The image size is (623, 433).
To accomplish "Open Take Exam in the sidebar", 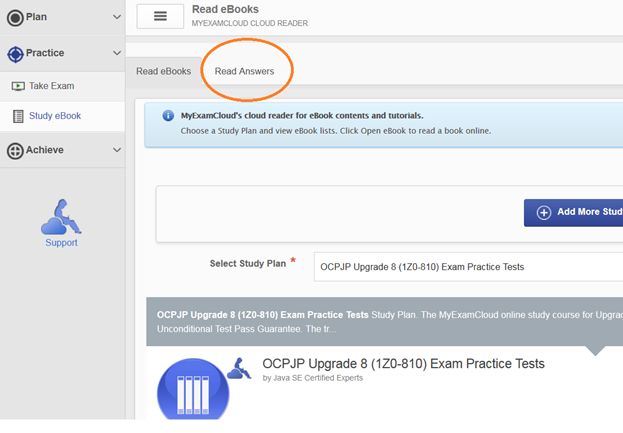I will (x=62, y=86).
